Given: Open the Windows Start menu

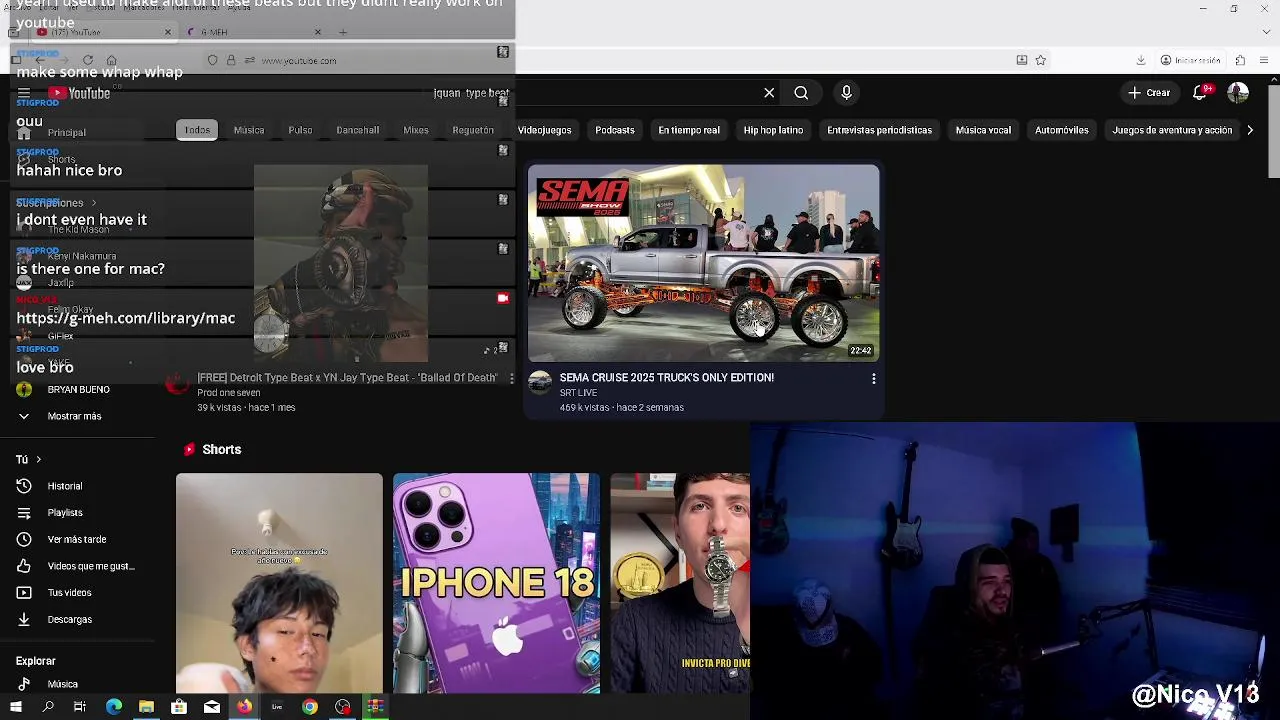Looking at the screenshot, I should pyautogui.click(x=15, y=707).
